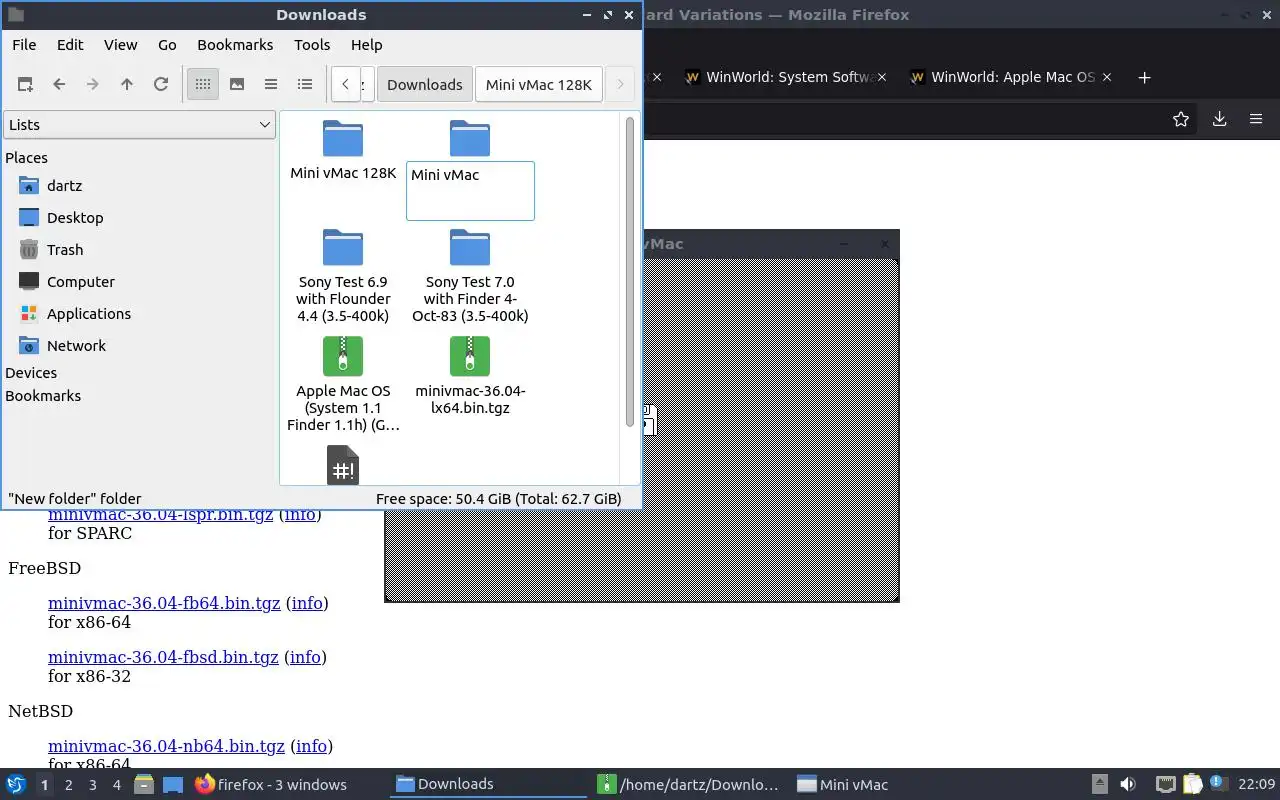The width and height of the screenshot is (1280, 800).
Task: Select Trash in Places sidebar
Action: (65, 250)
